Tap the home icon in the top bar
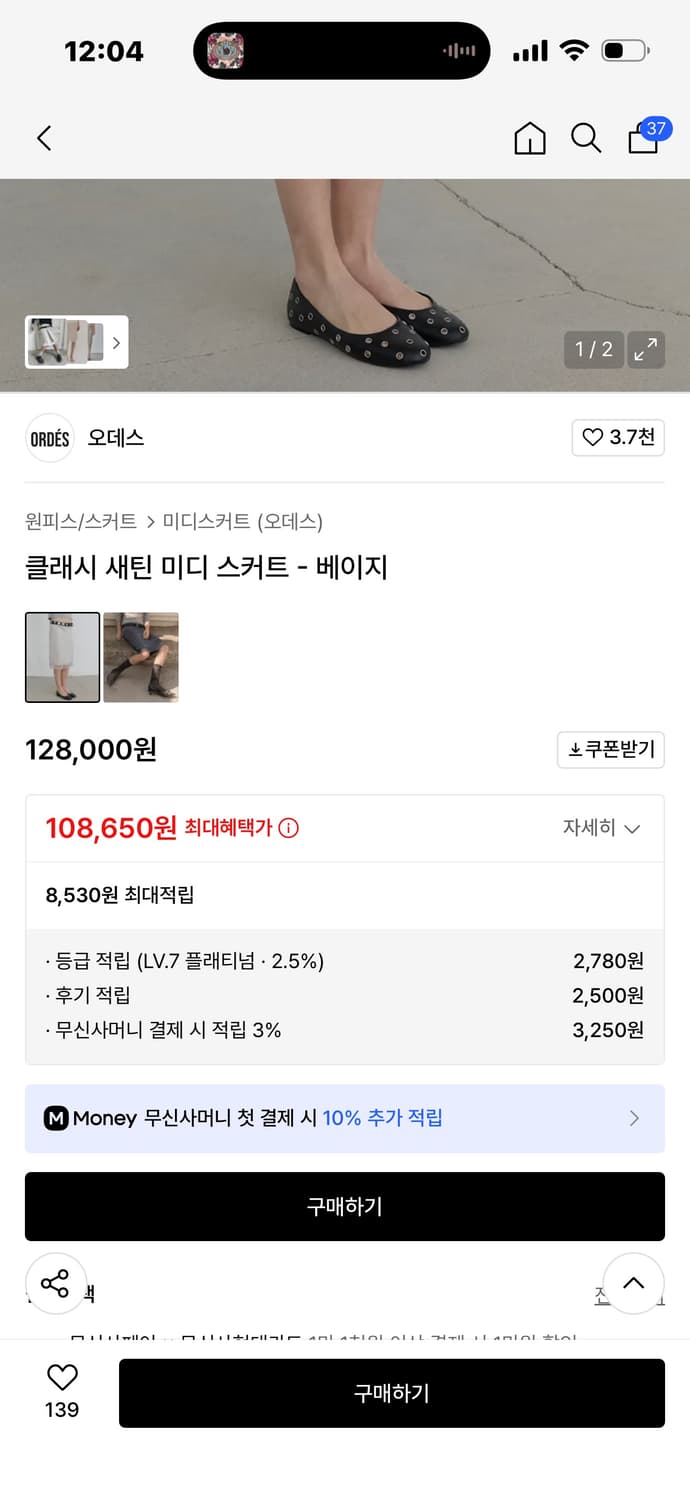Image resolution: width=690 pixels, height=1500 pixels. (x=530, y=139)
